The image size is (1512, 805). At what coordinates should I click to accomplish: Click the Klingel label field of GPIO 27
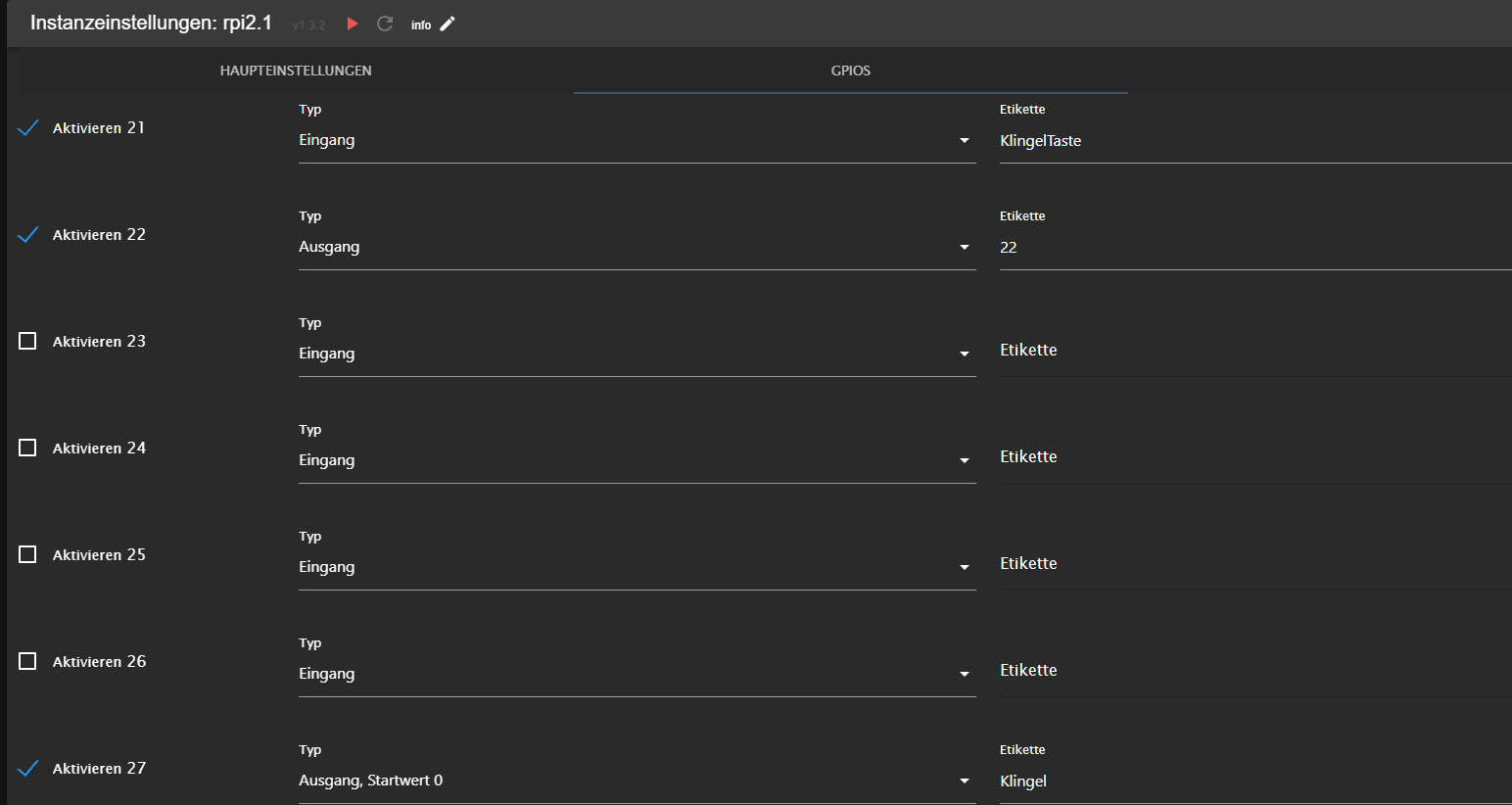pos(1253,781)
